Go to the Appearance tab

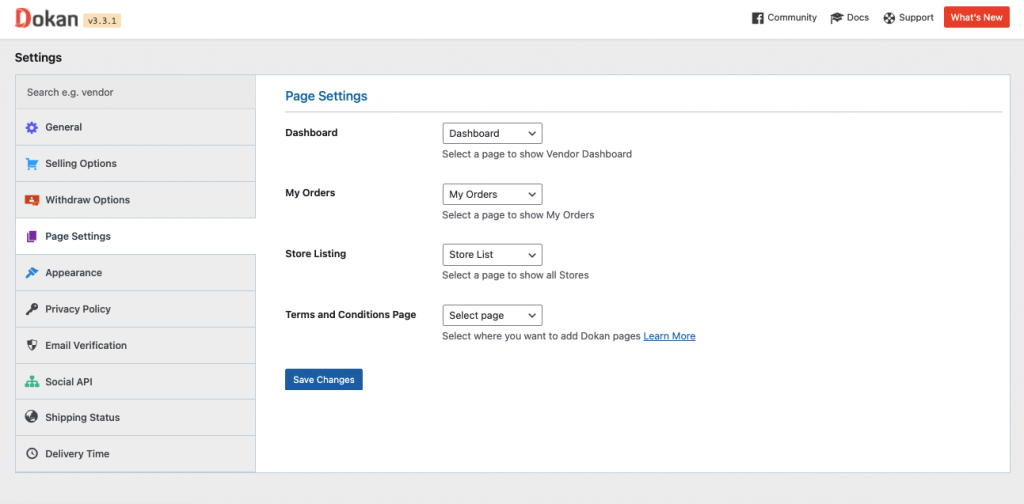point(136,273)
